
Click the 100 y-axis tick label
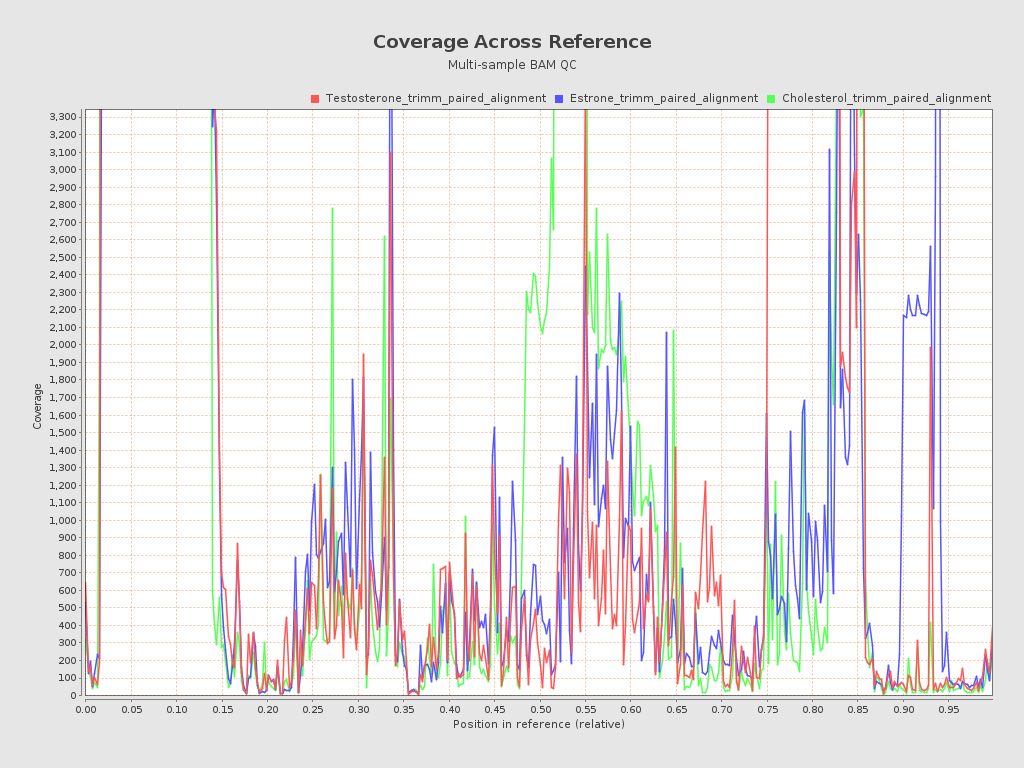point(69,678)
